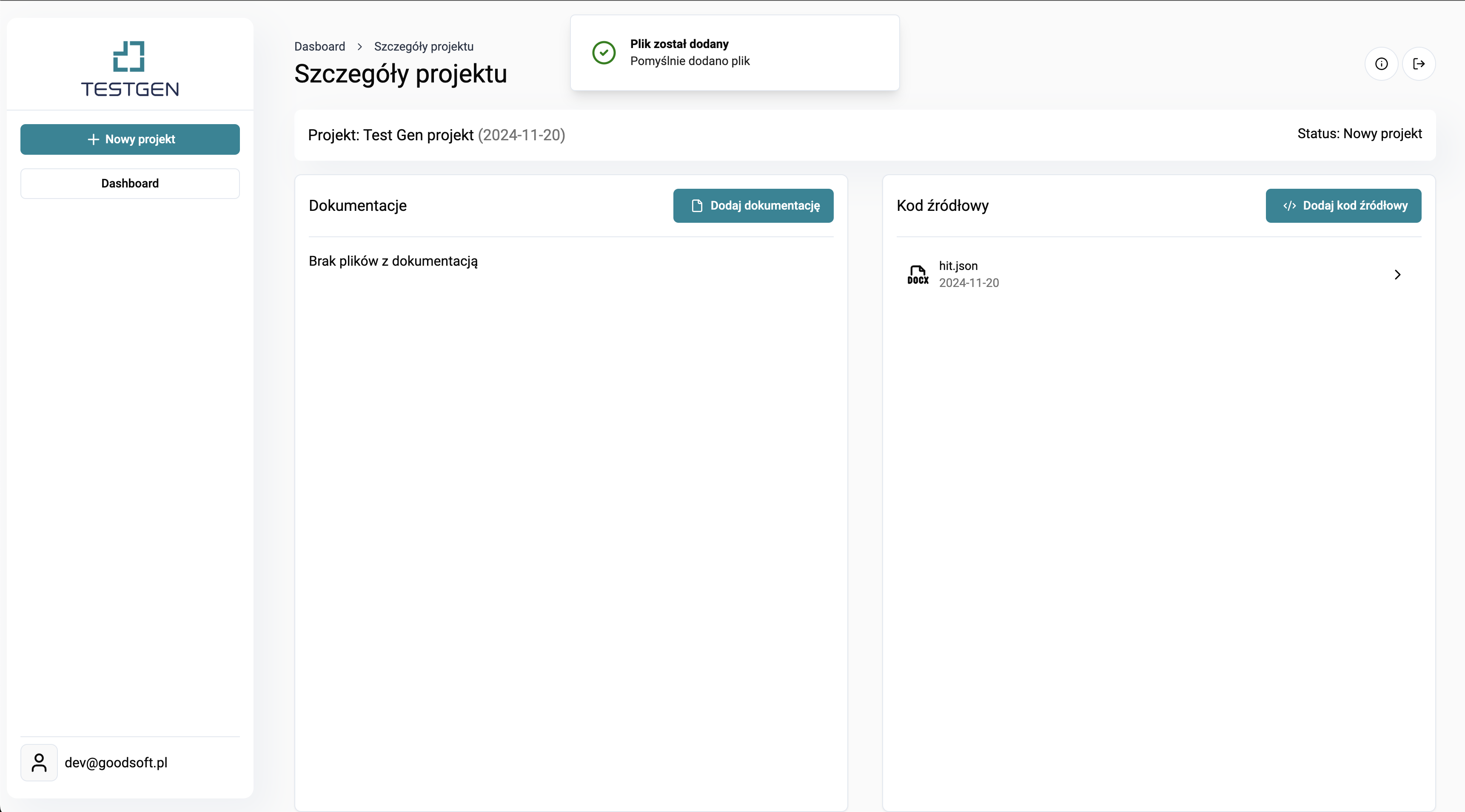
Task: Click the TESTGEN logo
Action: tap(130, 69)
